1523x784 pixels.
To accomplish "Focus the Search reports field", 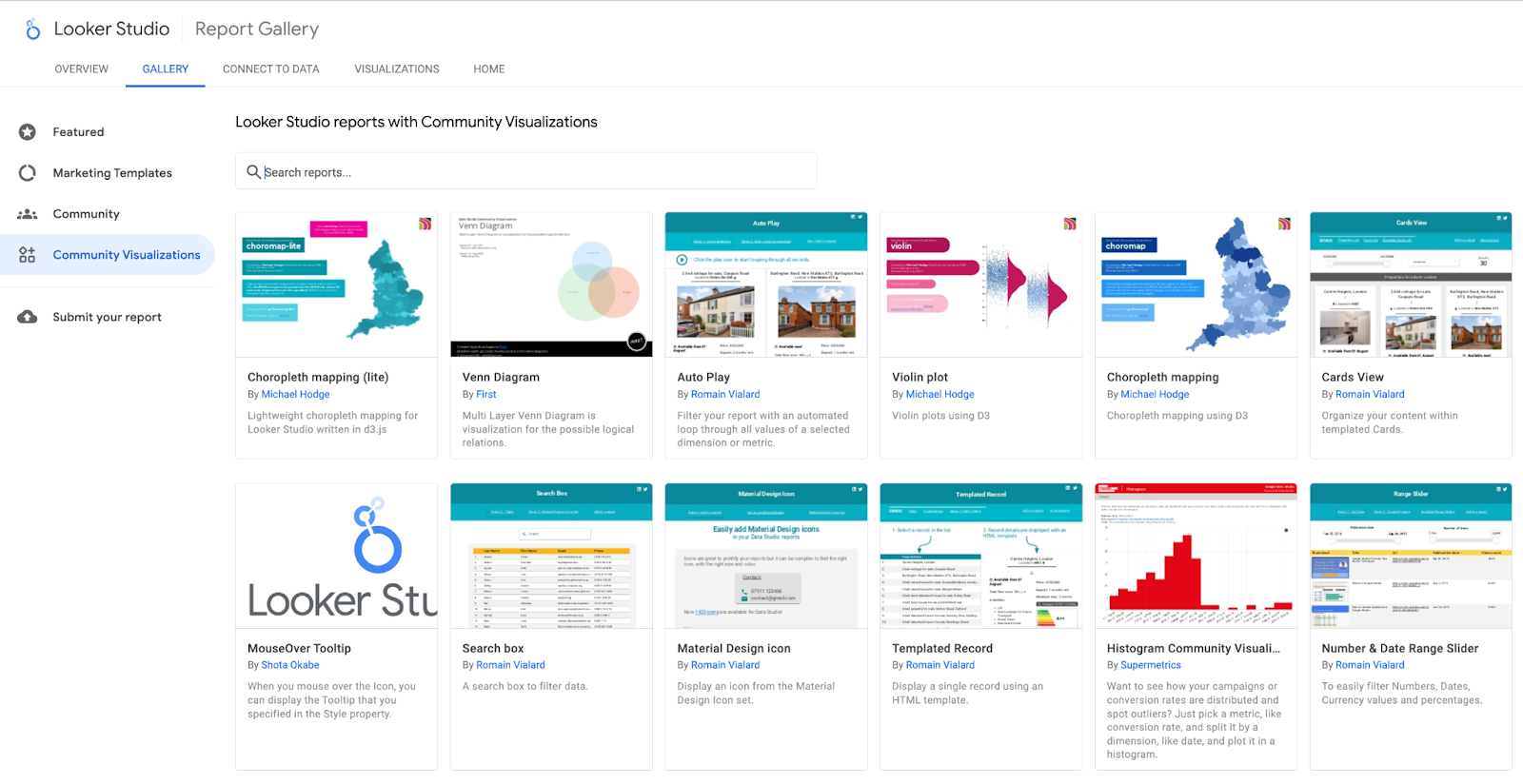I will pos(526,171).
